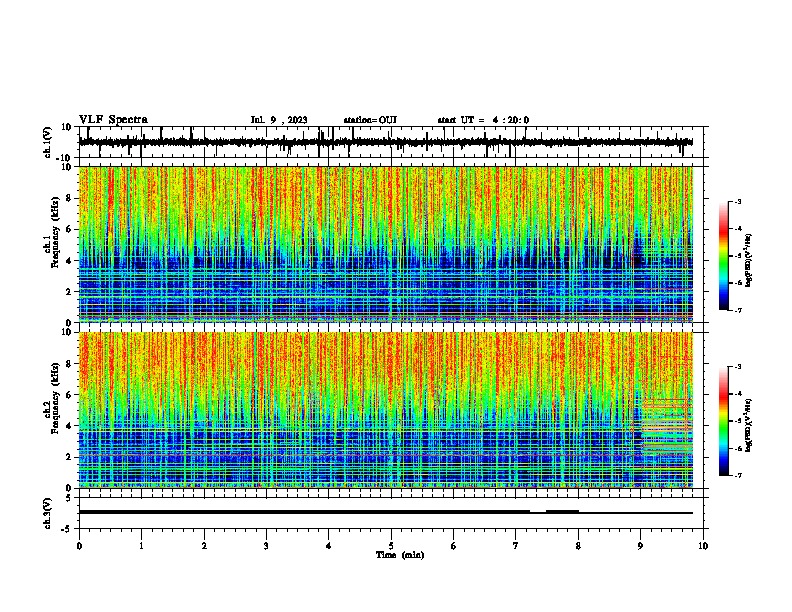
Task: Click the time axis tick label "1"
Action: tap(141, 546)
